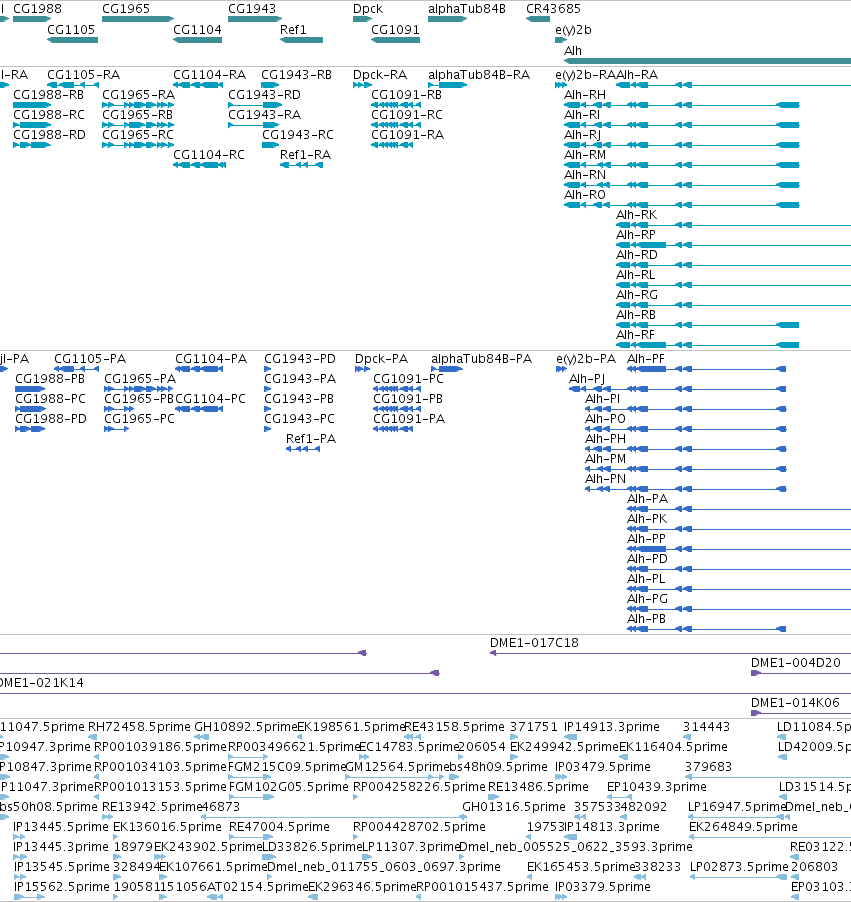Select protein label CG1943-PD
The image size is (851, 902).
click(300, 359)
